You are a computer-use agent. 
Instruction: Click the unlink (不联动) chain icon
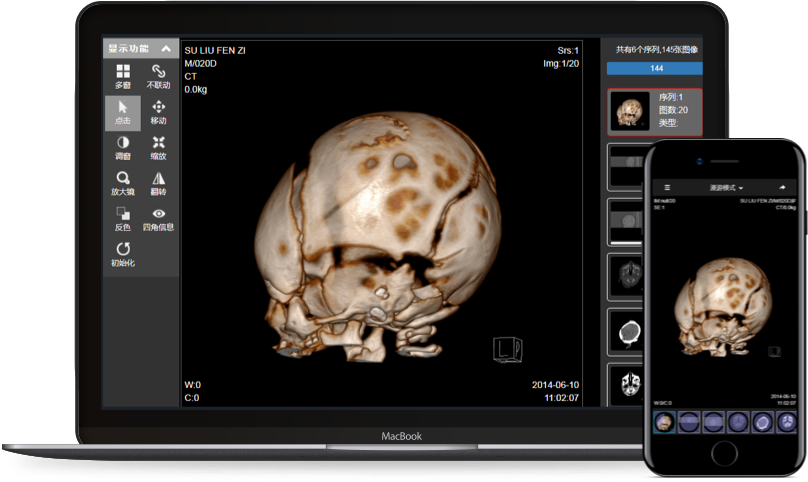(158, 76)
